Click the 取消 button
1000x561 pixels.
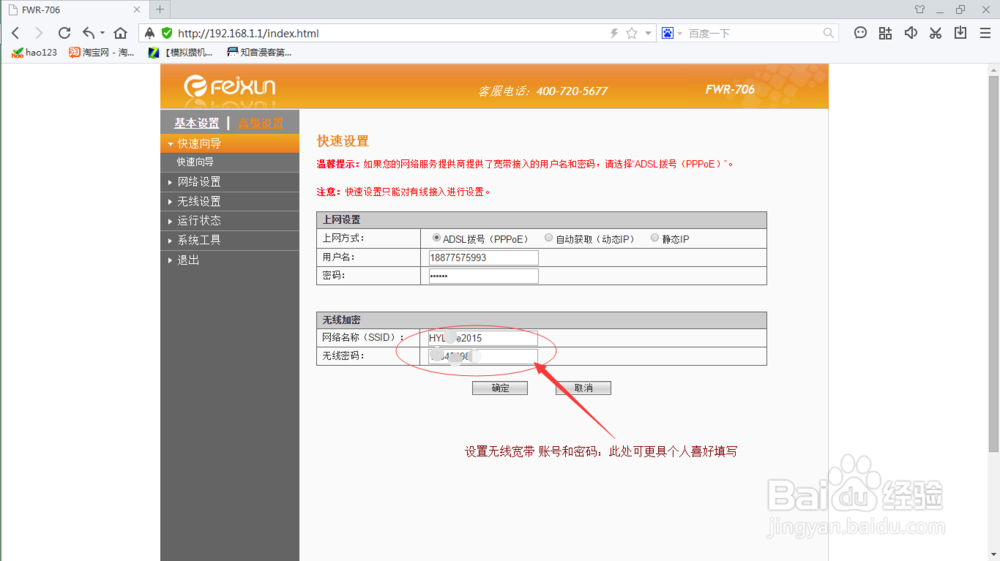pos(583,388)
